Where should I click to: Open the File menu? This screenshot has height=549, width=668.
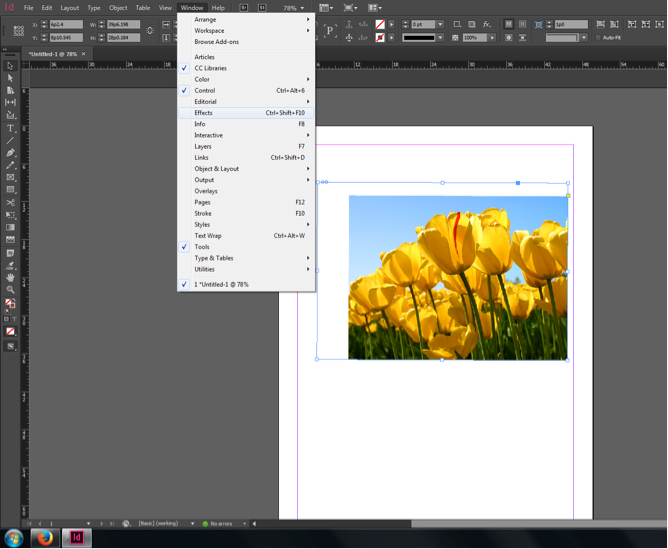point(29,8)
